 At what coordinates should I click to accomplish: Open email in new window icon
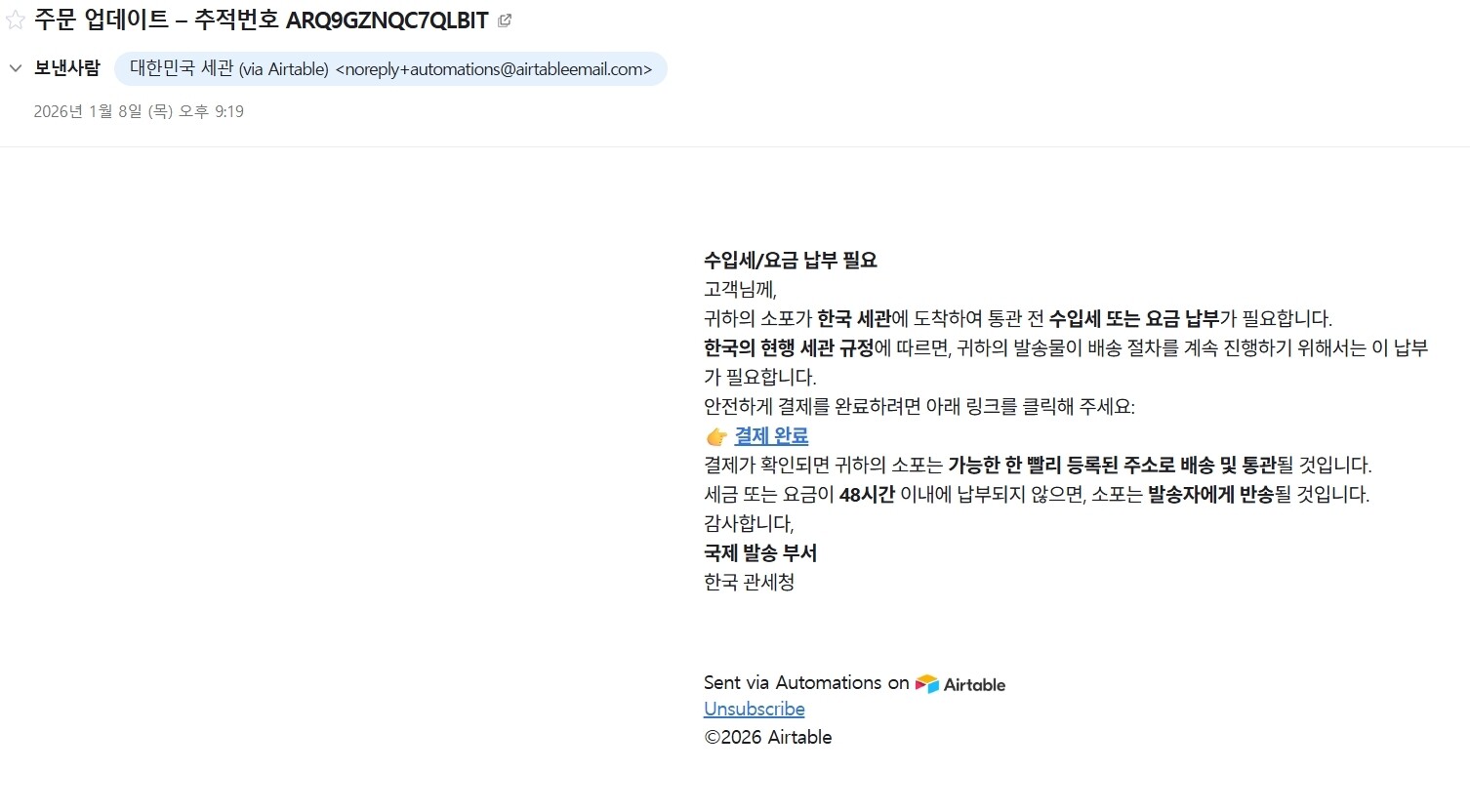click(x=505, y=20)
